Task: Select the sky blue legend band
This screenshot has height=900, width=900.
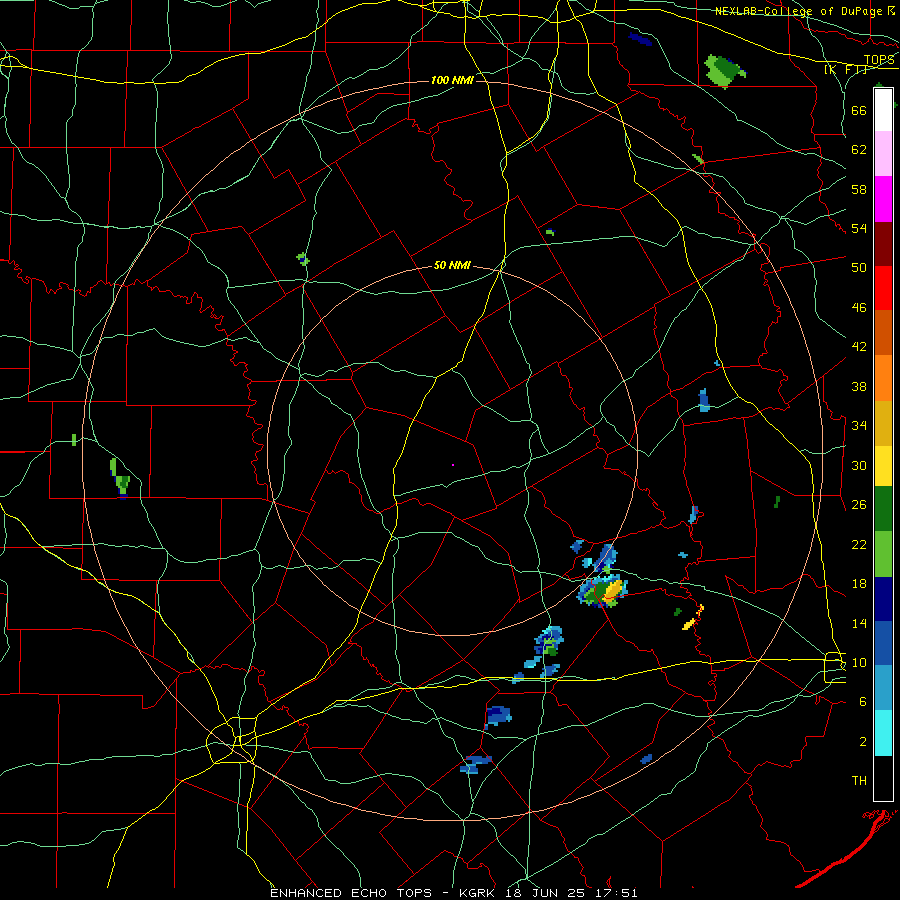Action: point(883,688)
